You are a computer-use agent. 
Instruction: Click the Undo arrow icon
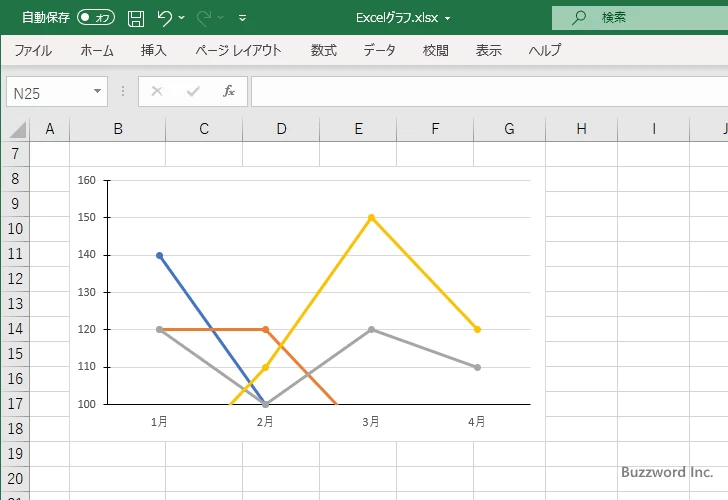point(164,18)
